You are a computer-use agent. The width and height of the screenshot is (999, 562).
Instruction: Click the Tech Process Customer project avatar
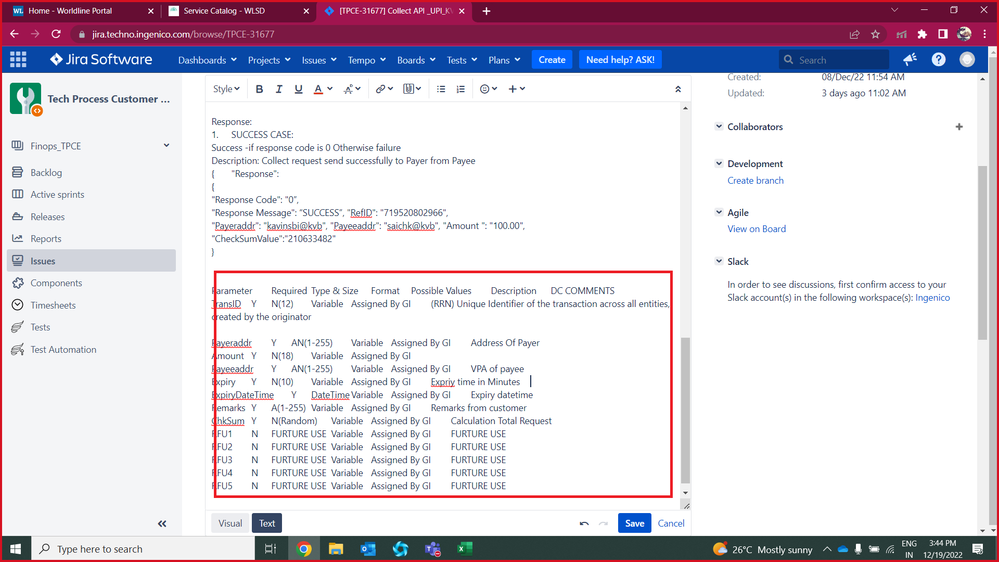pyautogui.click(x=25, y=99)
